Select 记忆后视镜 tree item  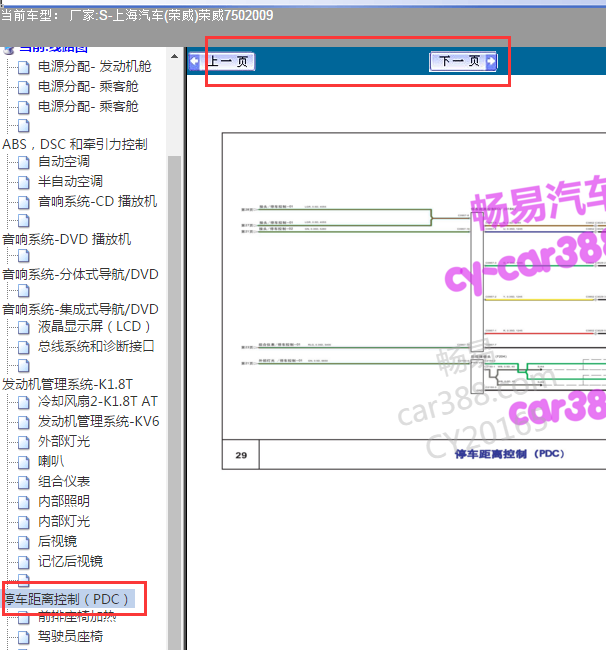point(70,561)
